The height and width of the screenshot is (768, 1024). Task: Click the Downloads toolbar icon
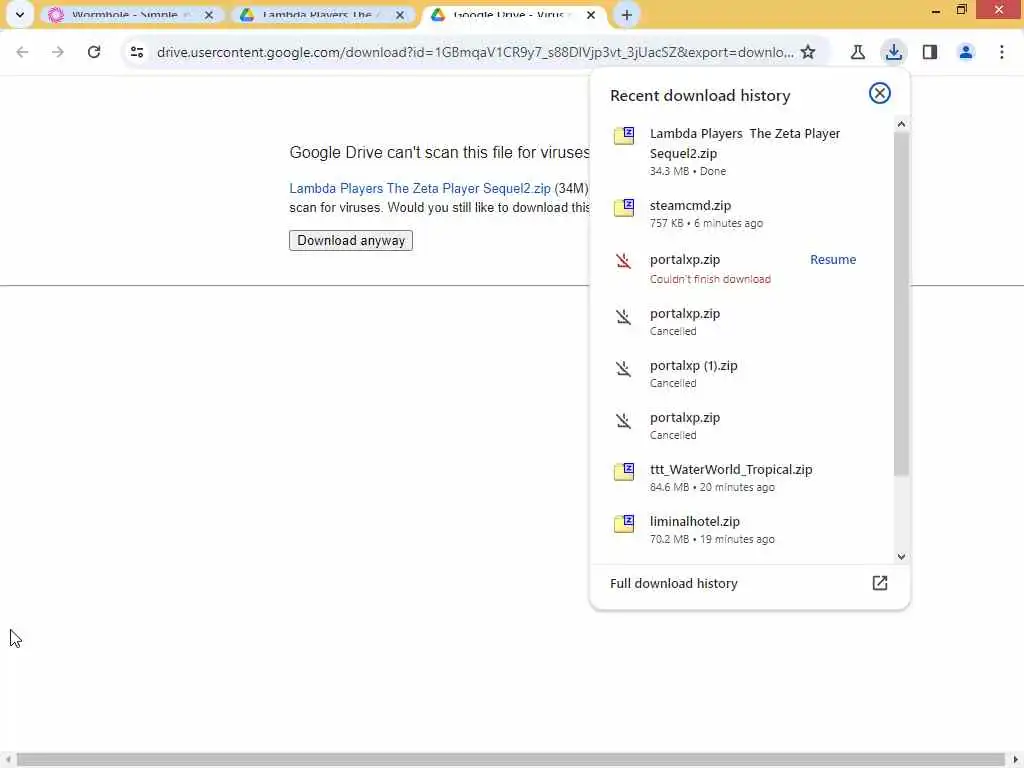click(893, 52)
